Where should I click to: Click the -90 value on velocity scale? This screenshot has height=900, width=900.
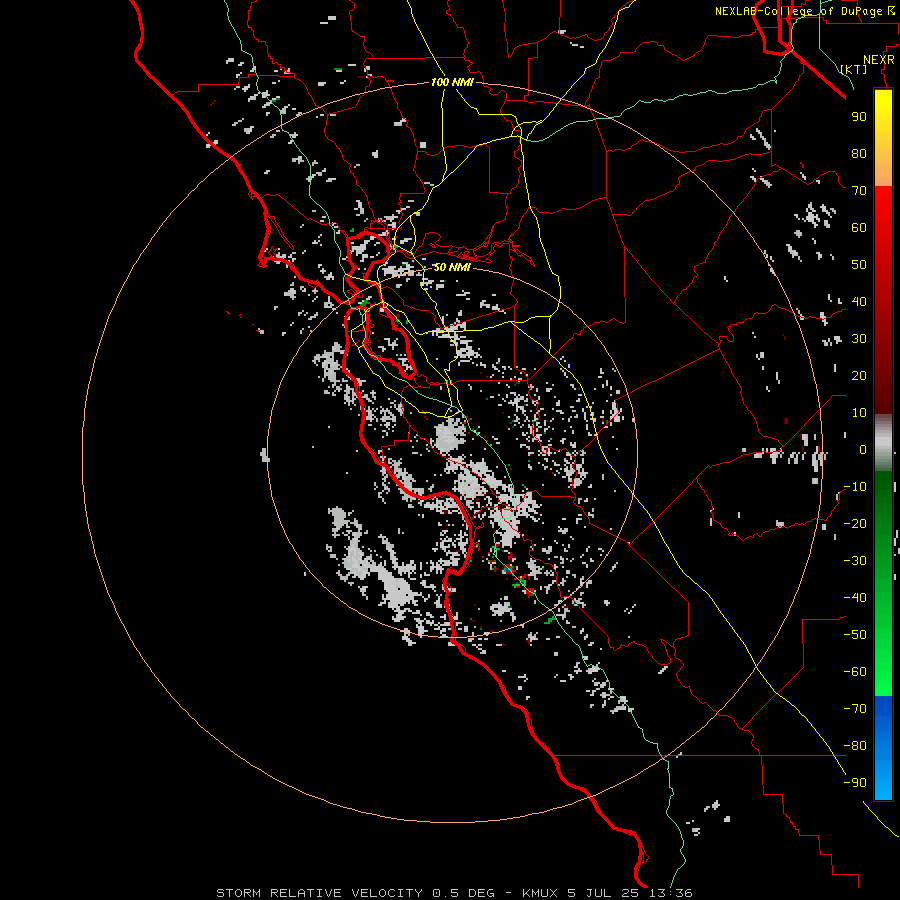[x=855, y=783]
